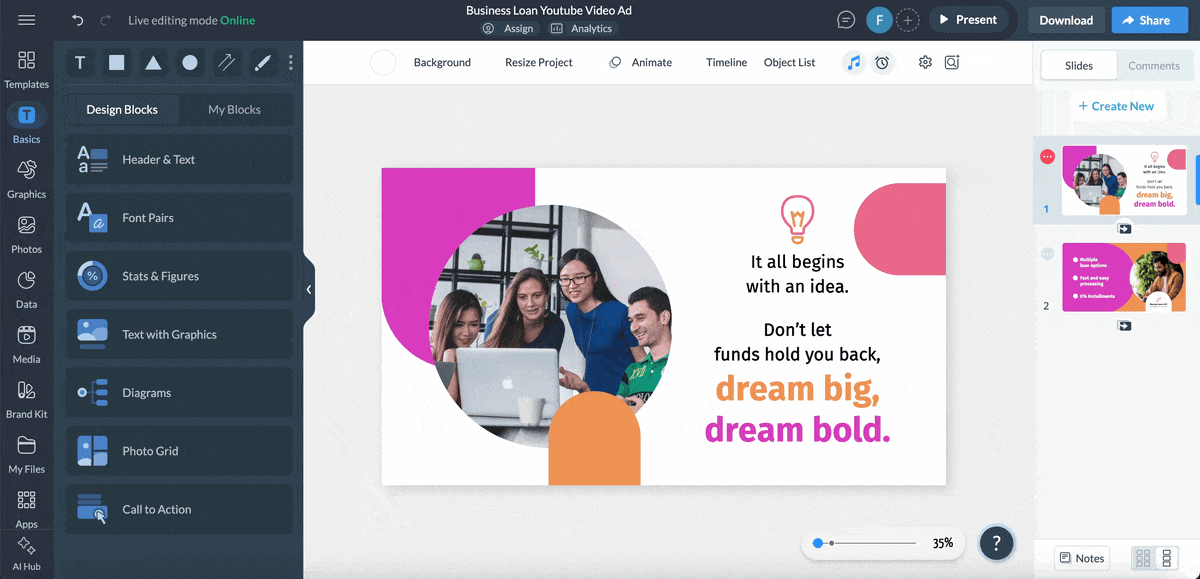This screenshot has width=1200, height=579.
Task: Open more shape tools three-dot menu
Action: pos(291,63)
